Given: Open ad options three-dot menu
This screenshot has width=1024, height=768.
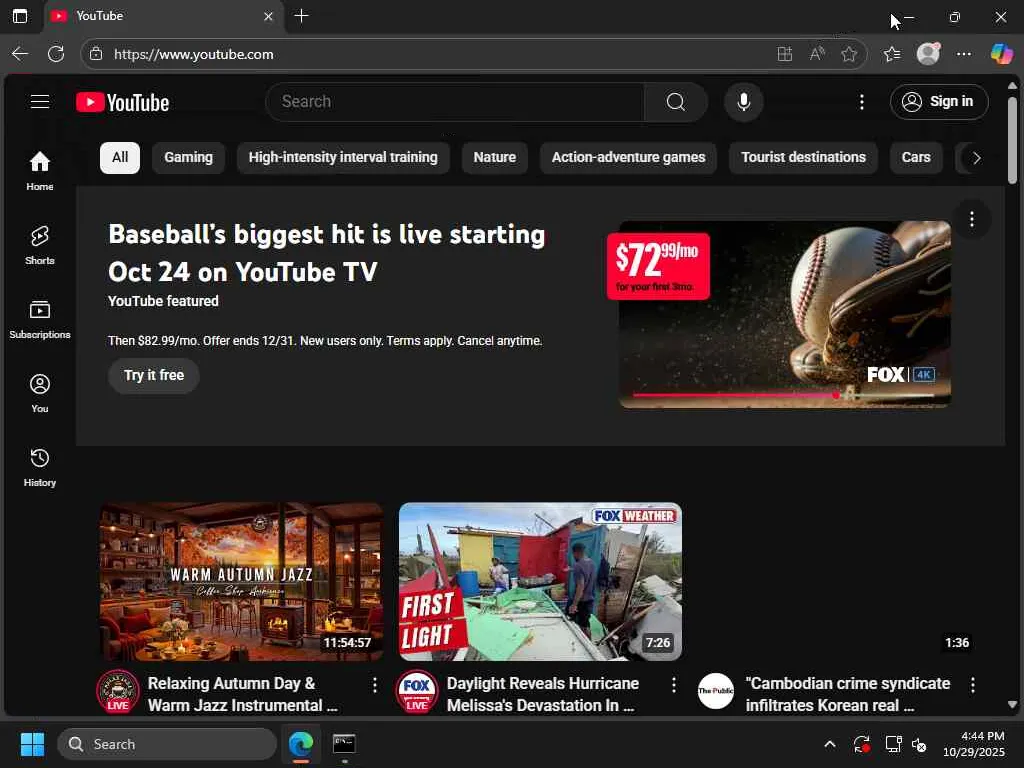Looking at the screenshot, I should click(x=972, y=219).
